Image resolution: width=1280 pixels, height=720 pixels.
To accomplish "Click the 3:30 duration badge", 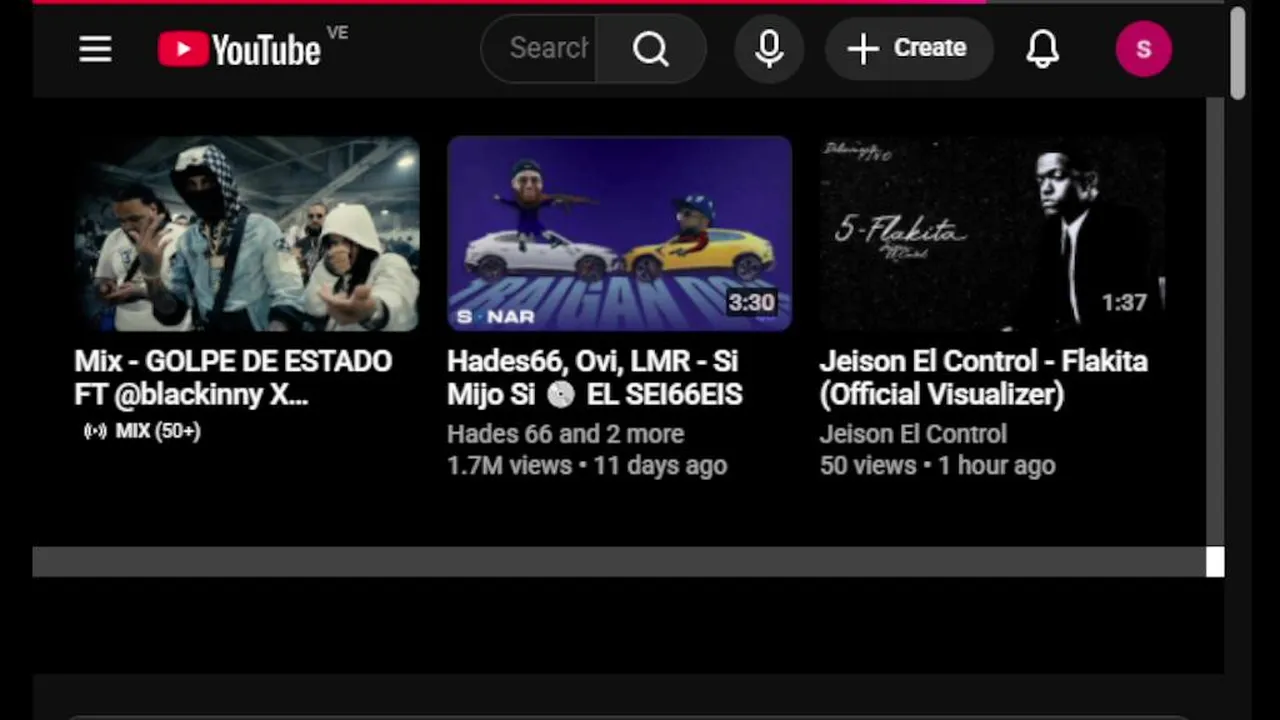I will (x=752, y=302).
